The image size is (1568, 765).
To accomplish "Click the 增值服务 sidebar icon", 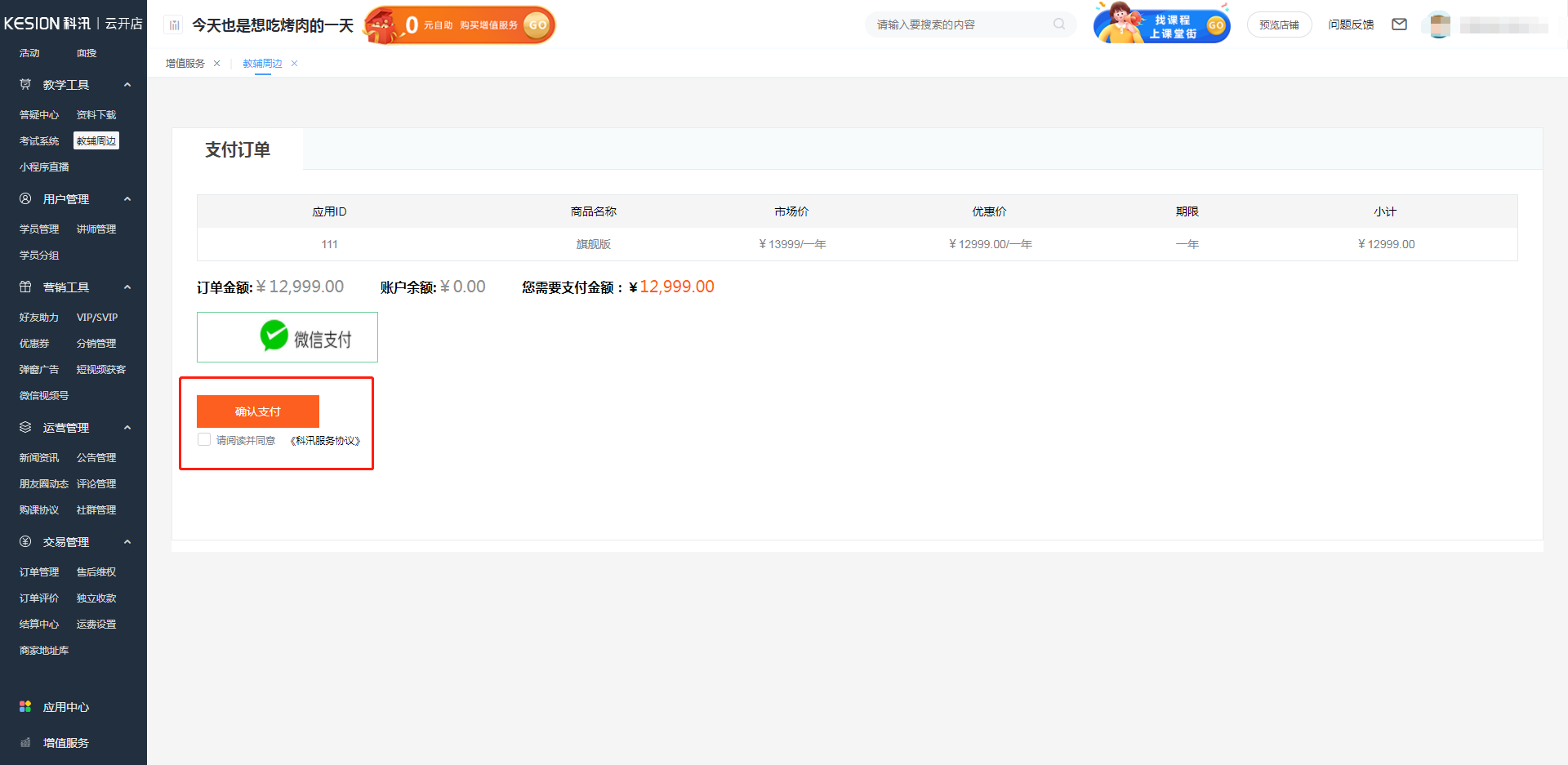I will (25, 742).
